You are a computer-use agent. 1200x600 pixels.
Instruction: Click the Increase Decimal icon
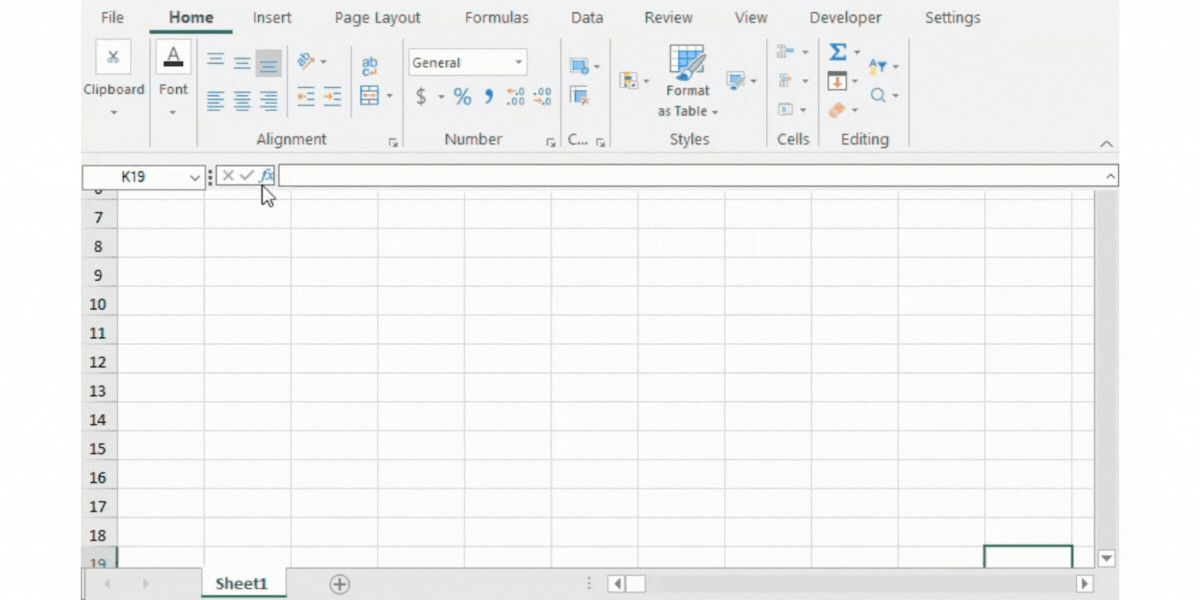516,97
